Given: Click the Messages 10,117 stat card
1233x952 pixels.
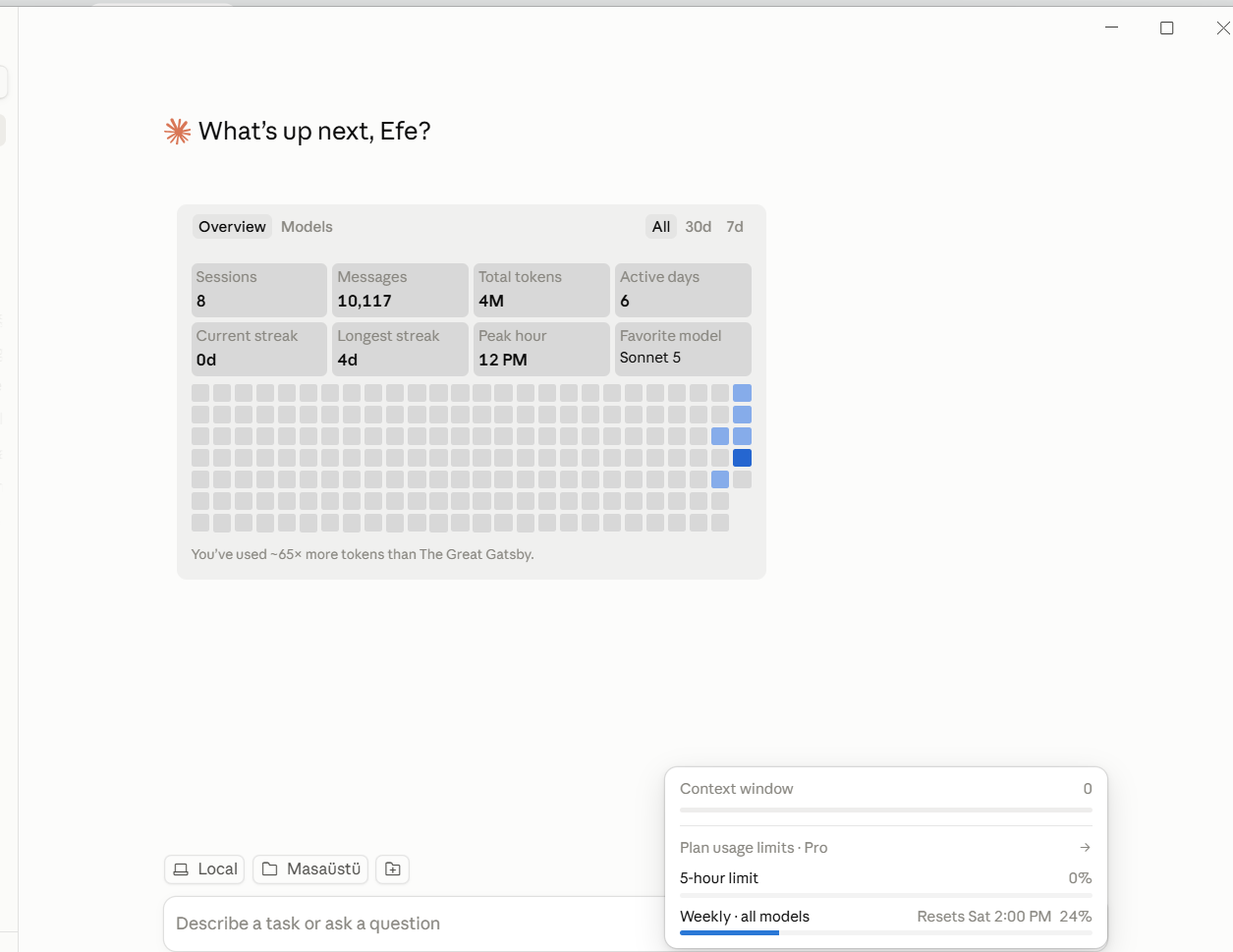Looking at the screenshot, I should (x=400, y=290).
